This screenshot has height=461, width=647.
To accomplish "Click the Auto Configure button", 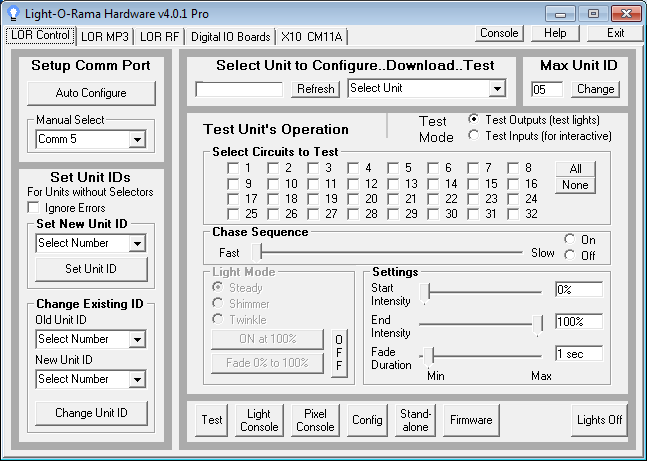I will (91, 93).
